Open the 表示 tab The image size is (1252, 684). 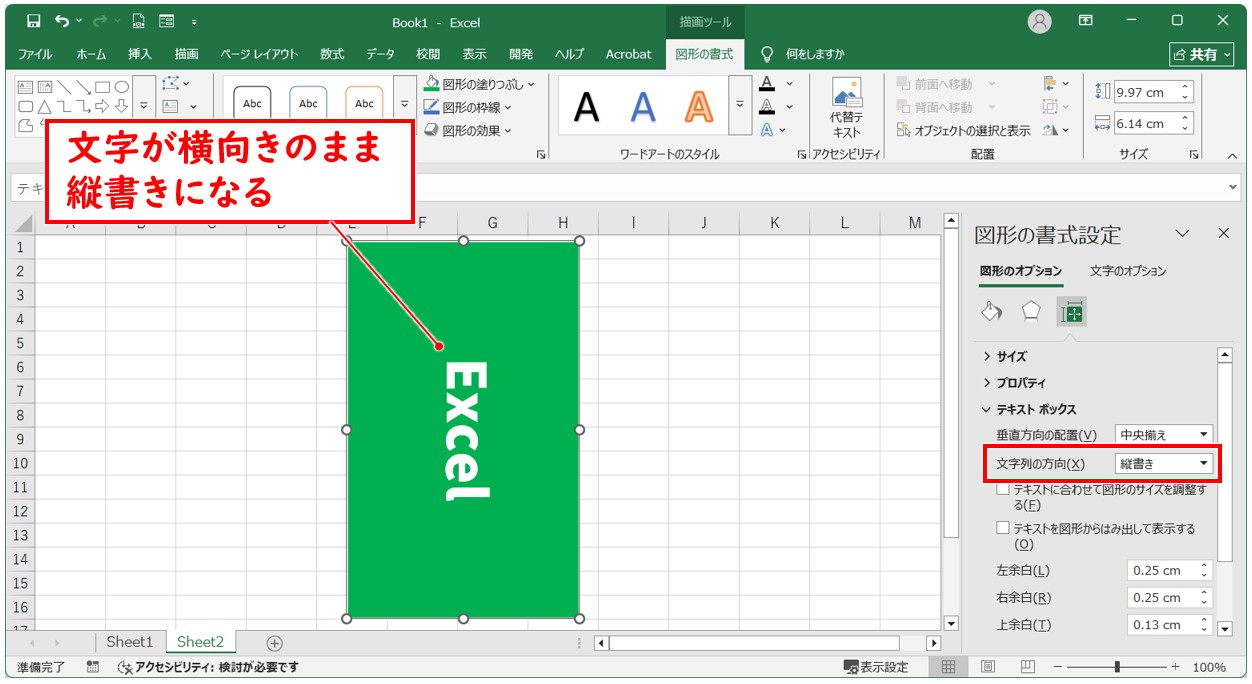pyautogui.click(x=475, y=54)
